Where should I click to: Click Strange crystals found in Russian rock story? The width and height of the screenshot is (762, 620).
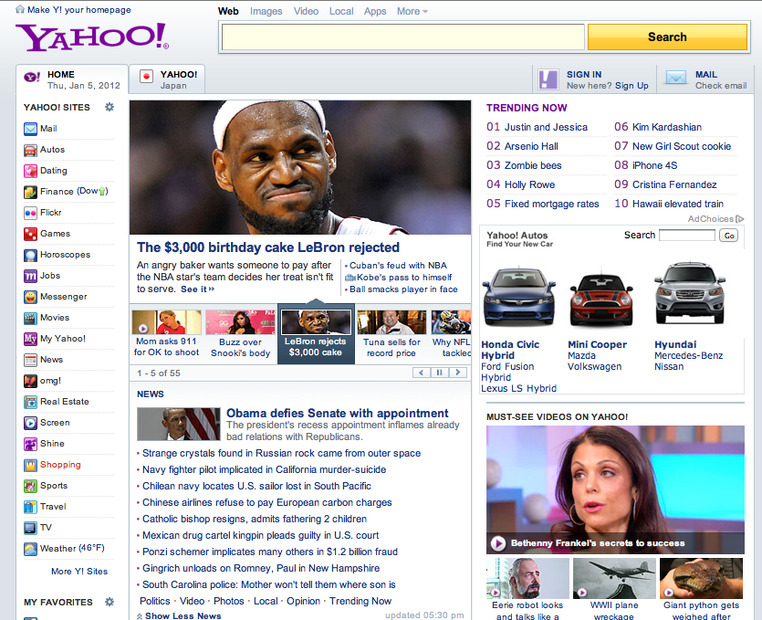(x=281, y=453)
